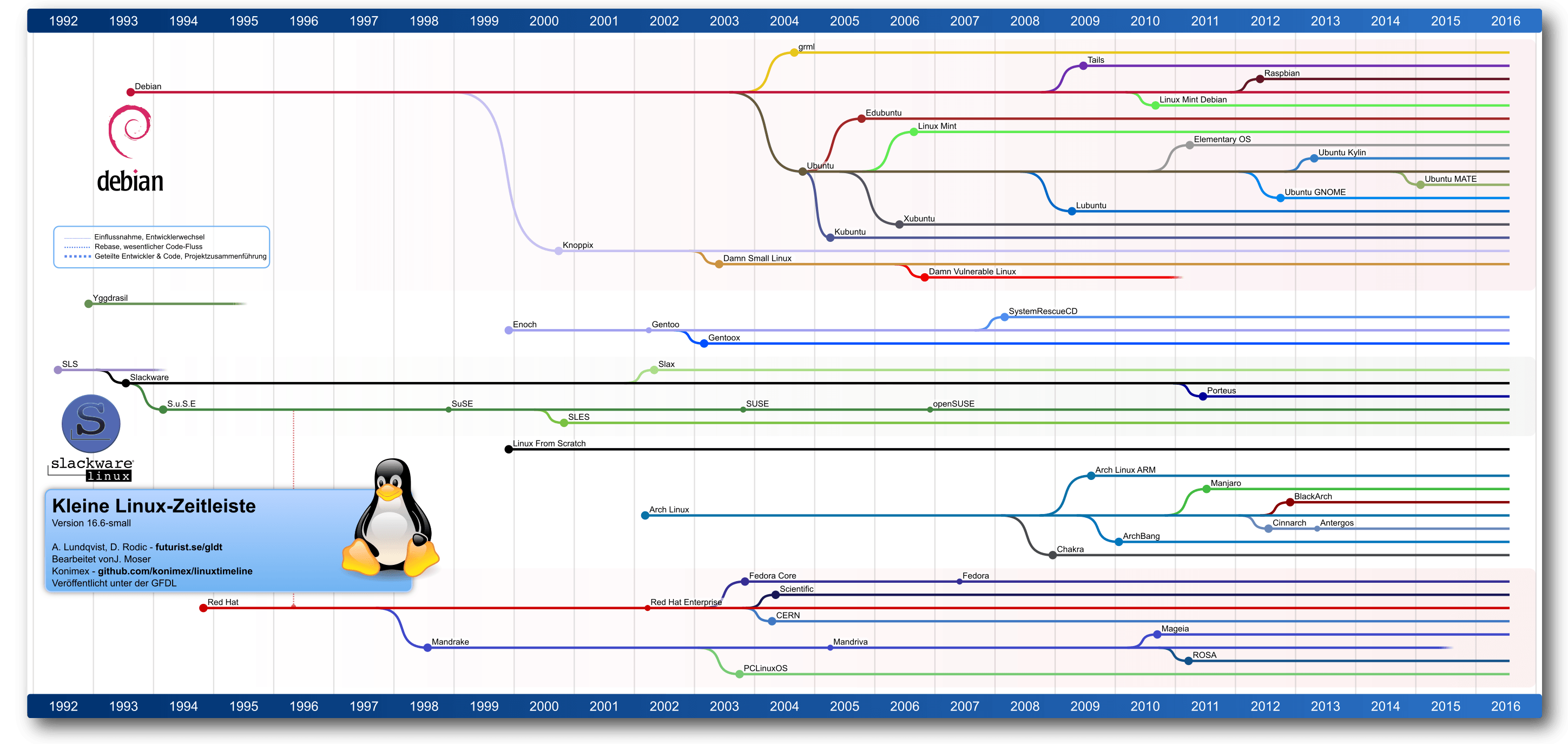Select the CERN node marker
This screenshot has height=744, width=1568.
point(772,622)
